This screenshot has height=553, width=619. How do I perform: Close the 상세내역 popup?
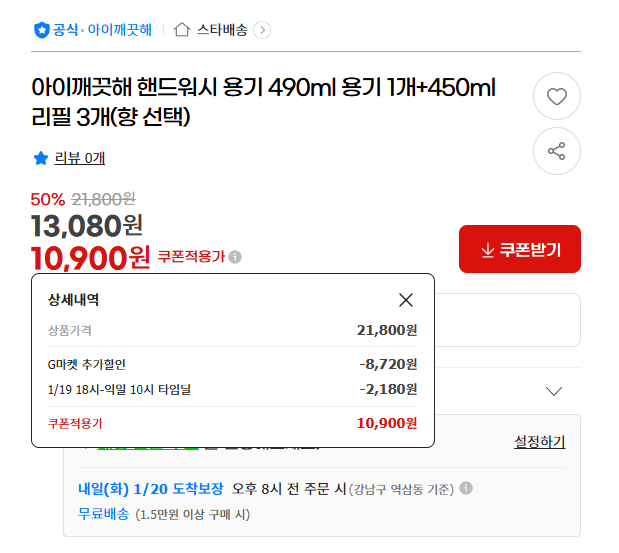[x=406, y=300]
